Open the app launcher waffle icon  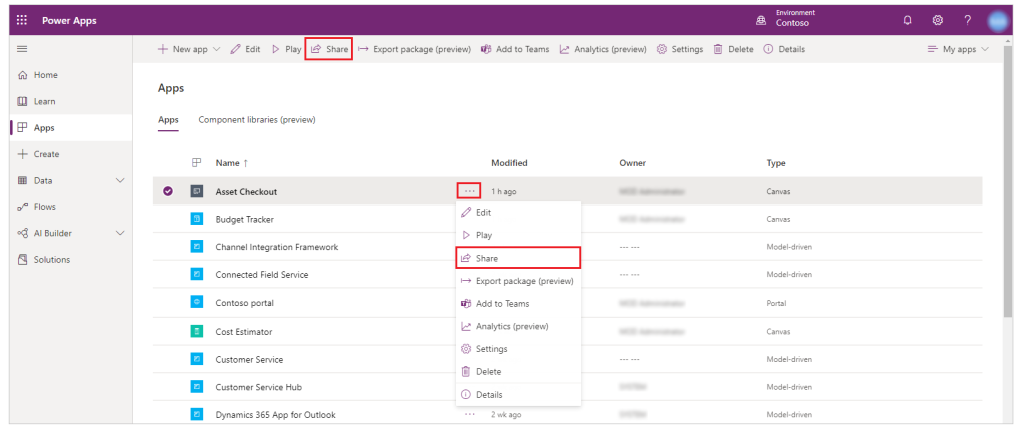22,19
